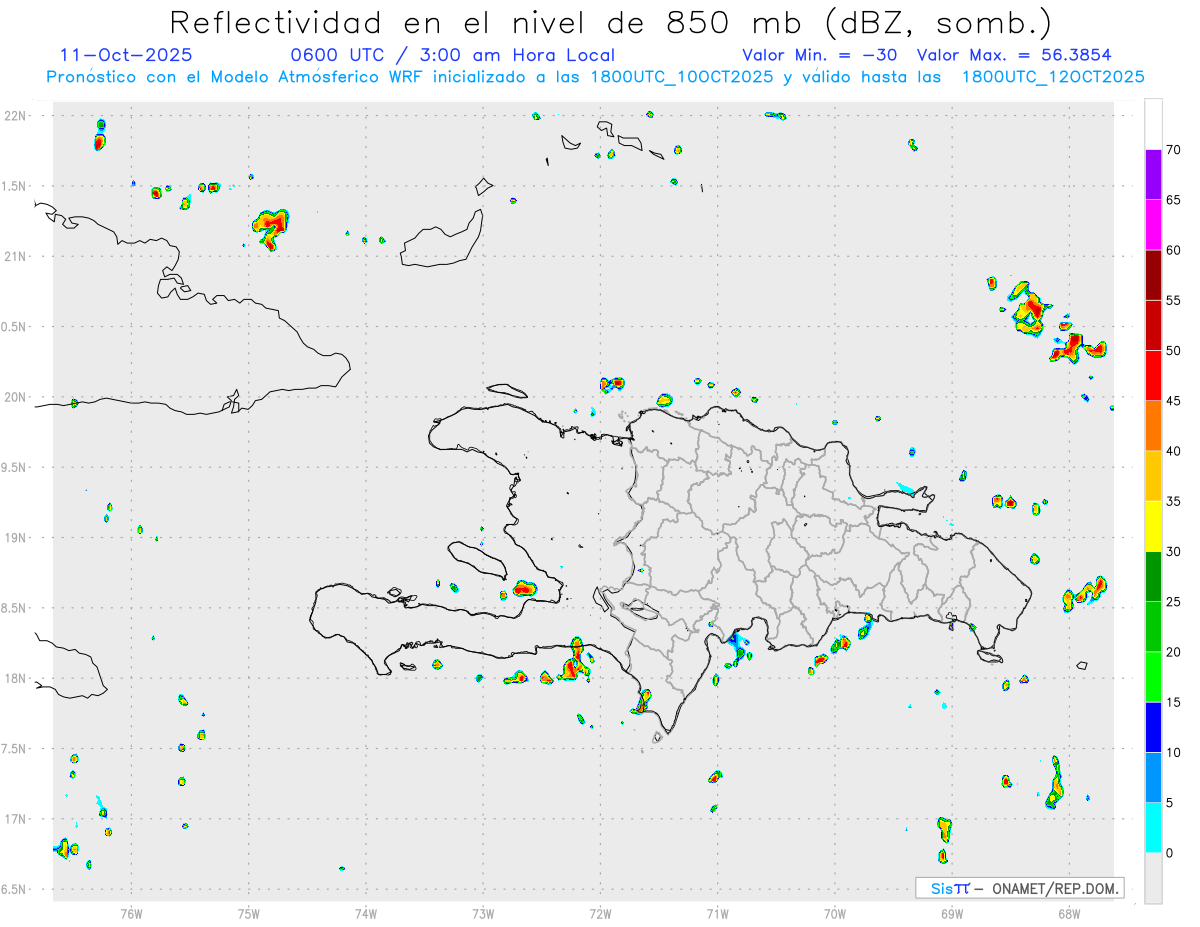Select the "0600 UTC / 3:00 am Hora Local" text

453,55
